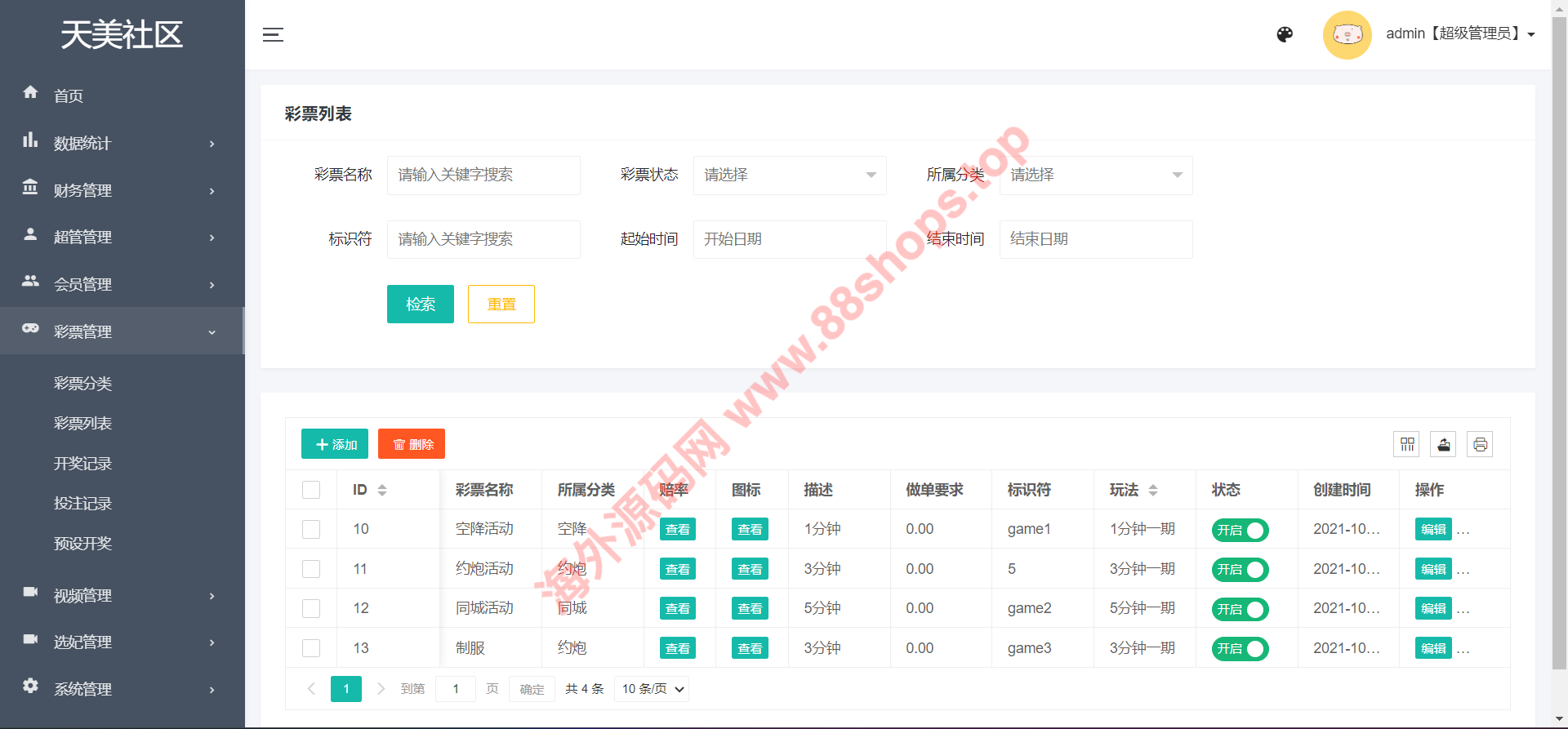Viewport: 1568px width, 729px height.
Task: Click the 彩票名称 keyword input field
Action: coord(483,175)
